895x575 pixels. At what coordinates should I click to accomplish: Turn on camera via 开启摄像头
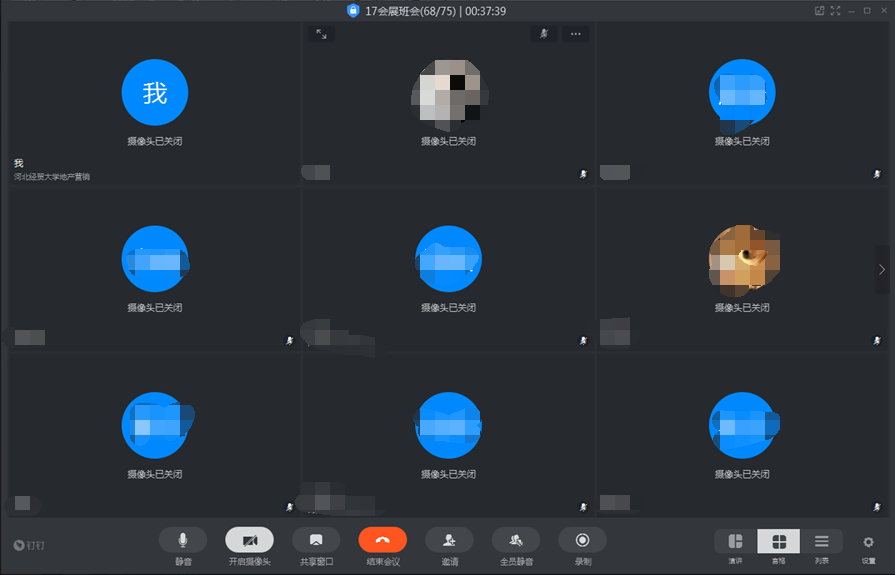click(x=249, y=540)
